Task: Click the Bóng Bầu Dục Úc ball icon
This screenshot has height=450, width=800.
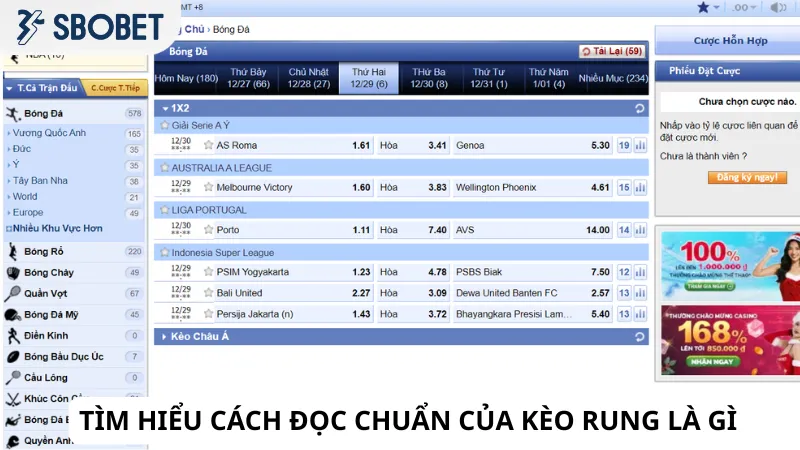Action: (13, 357)
